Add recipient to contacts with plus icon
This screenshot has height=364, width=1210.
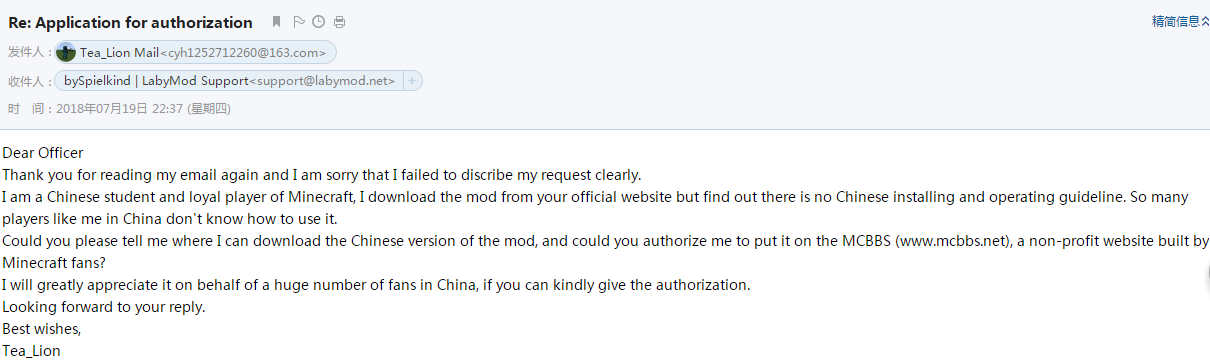[x=412, y=81]
